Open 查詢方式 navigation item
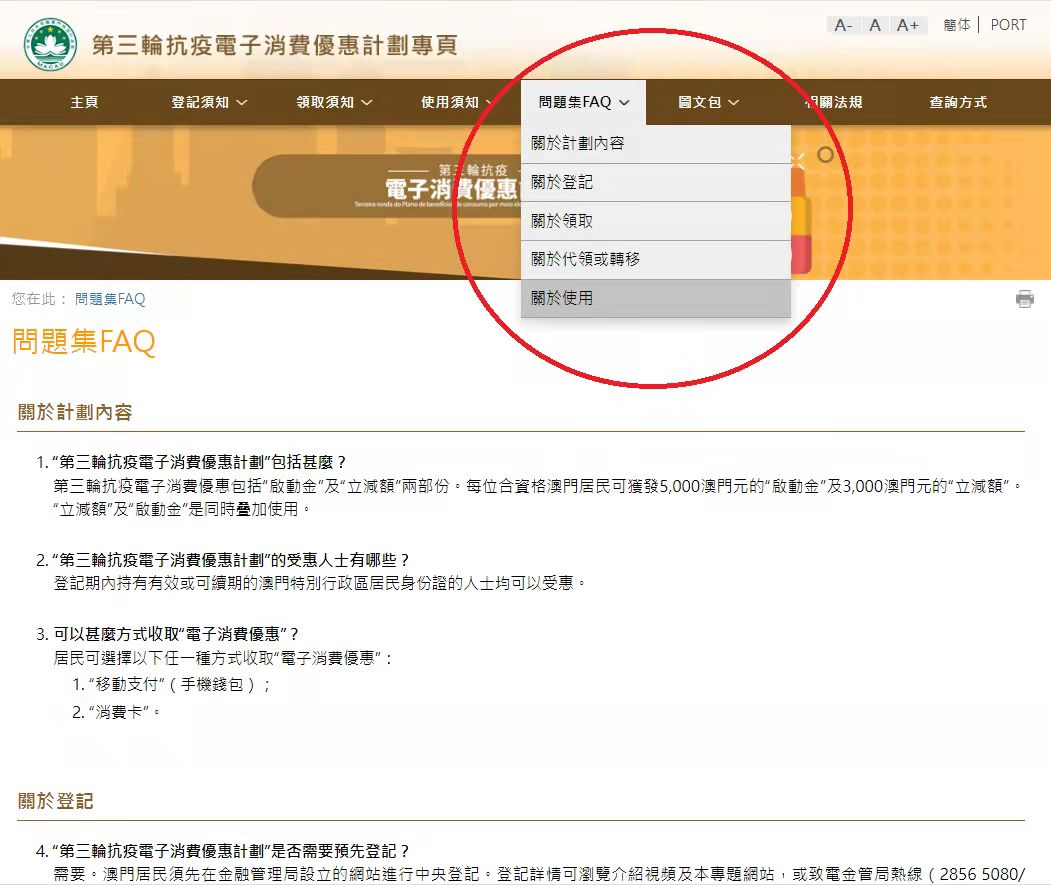This screenshot has height=885, width=1051. (x=957, y=102)
